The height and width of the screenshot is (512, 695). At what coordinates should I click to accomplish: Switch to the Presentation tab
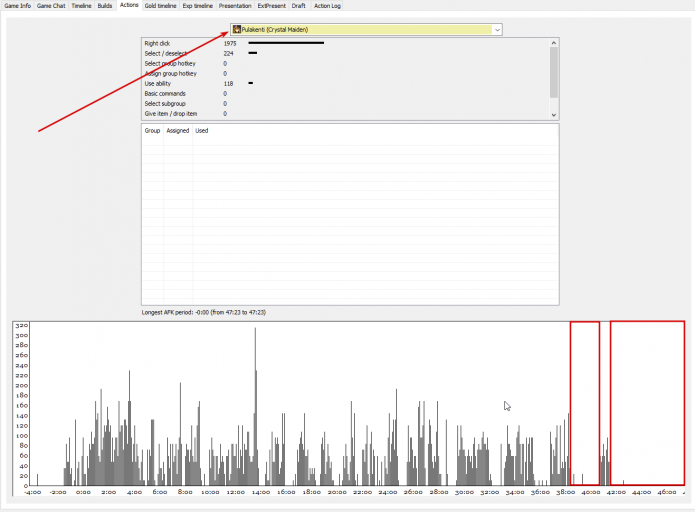235,6
